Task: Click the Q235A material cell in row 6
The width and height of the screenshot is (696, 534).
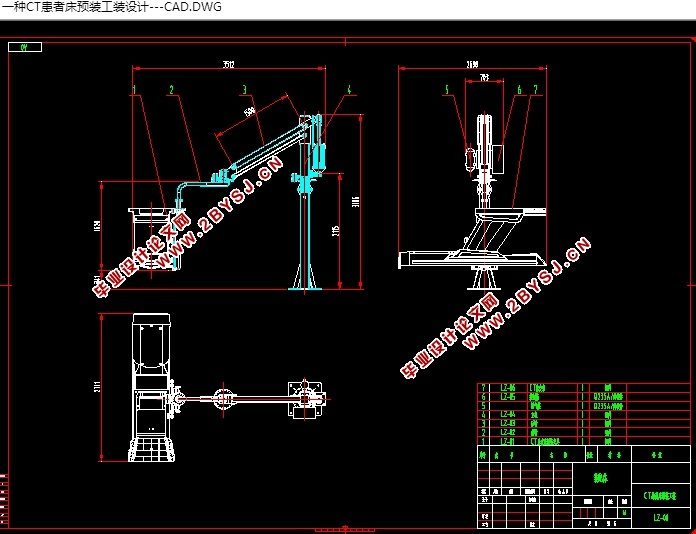Action: 608,397
